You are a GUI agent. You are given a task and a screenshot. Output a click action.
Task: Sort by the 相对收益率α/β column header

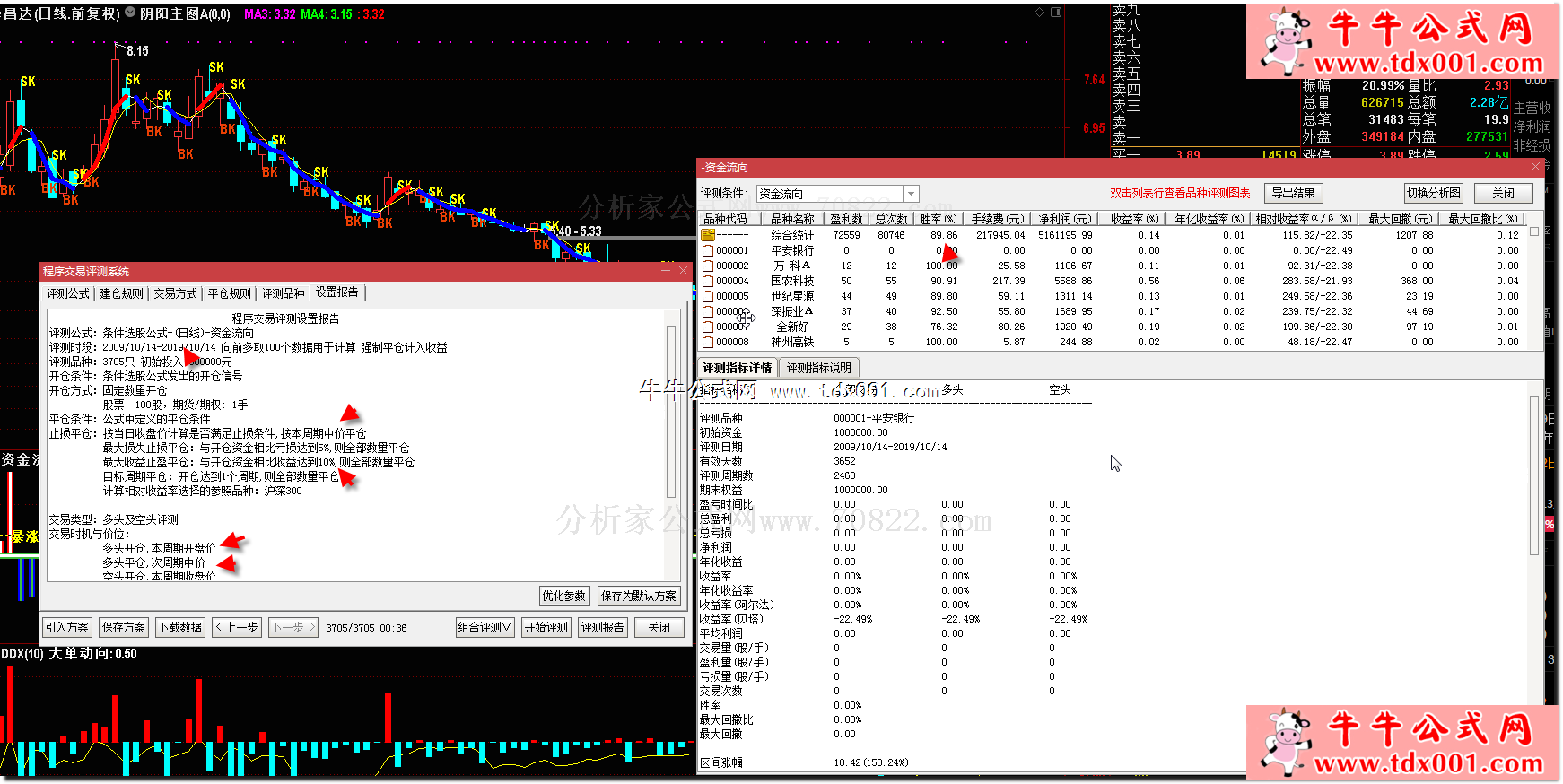pyautogui.click(x=1304, y=219)
